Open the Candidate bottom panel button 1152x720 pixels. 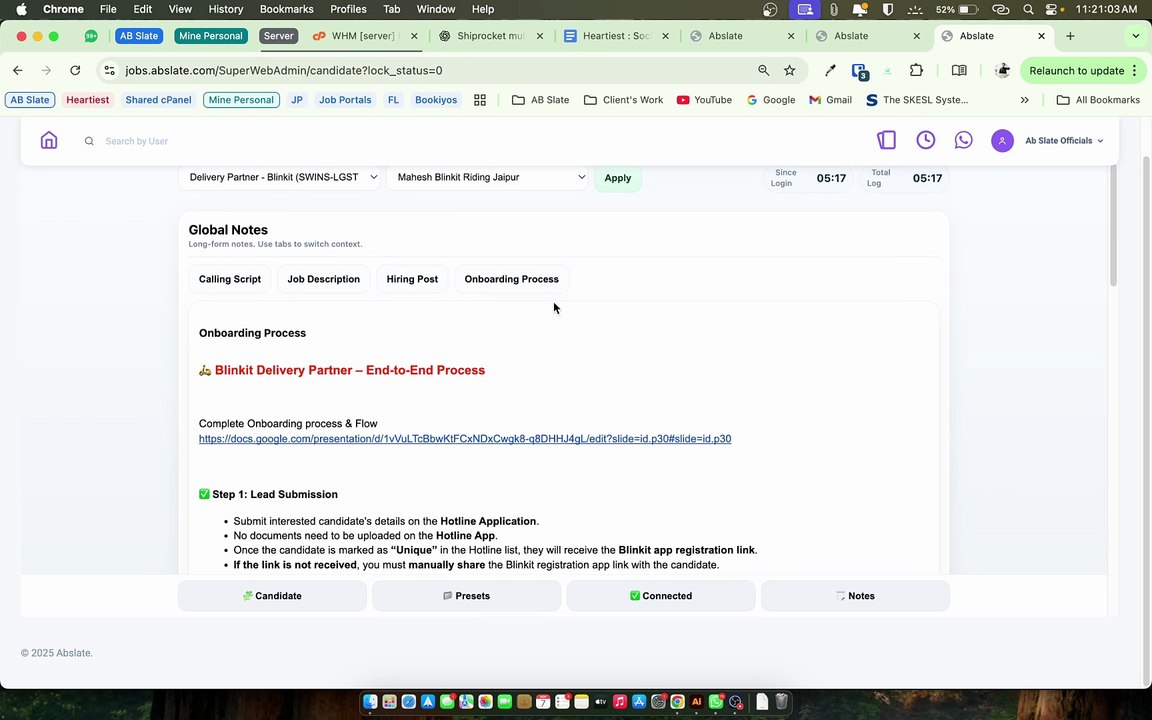pos(272,596)
